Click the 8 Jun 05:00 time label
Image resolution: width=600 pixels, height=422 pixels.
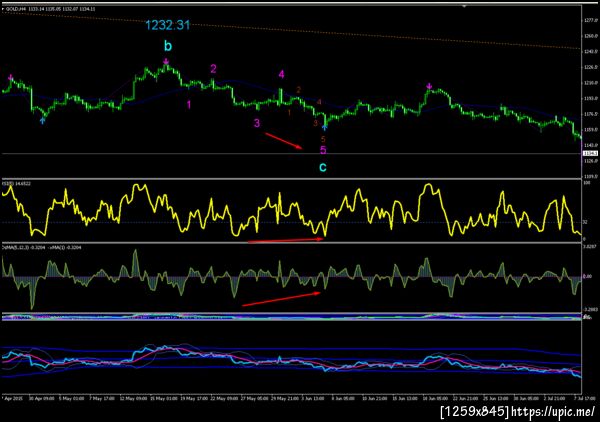[343, 398]
